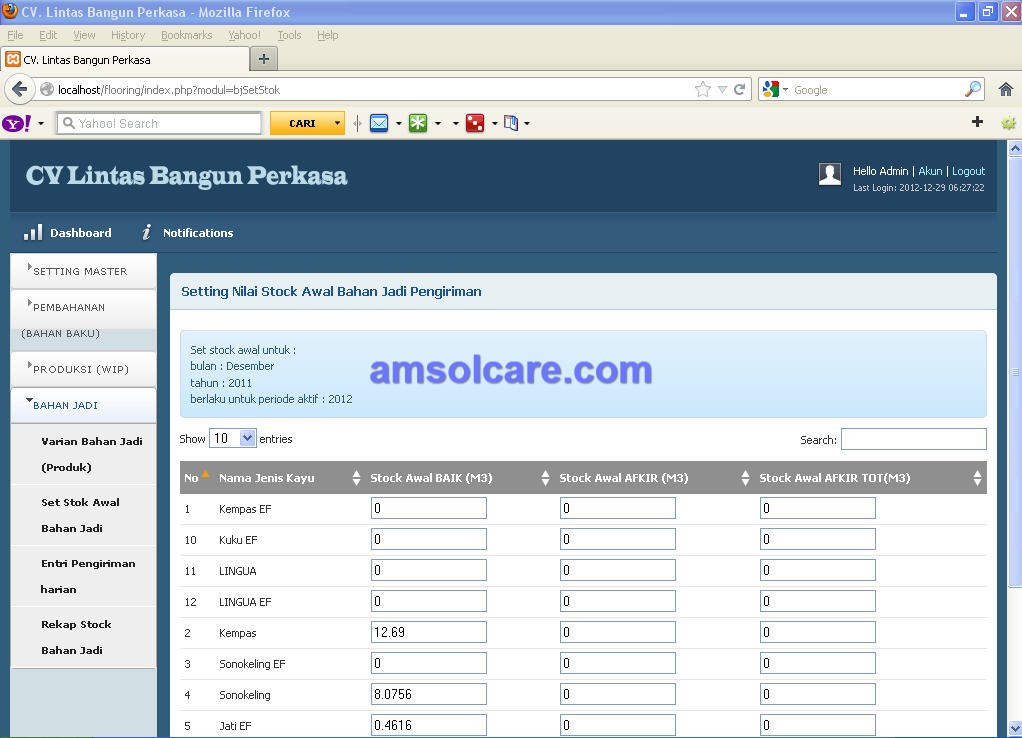Sort table by Stock Awal AFKIR (M3) column
Viewport: 1022px width, 738px height.
[652, 478]
